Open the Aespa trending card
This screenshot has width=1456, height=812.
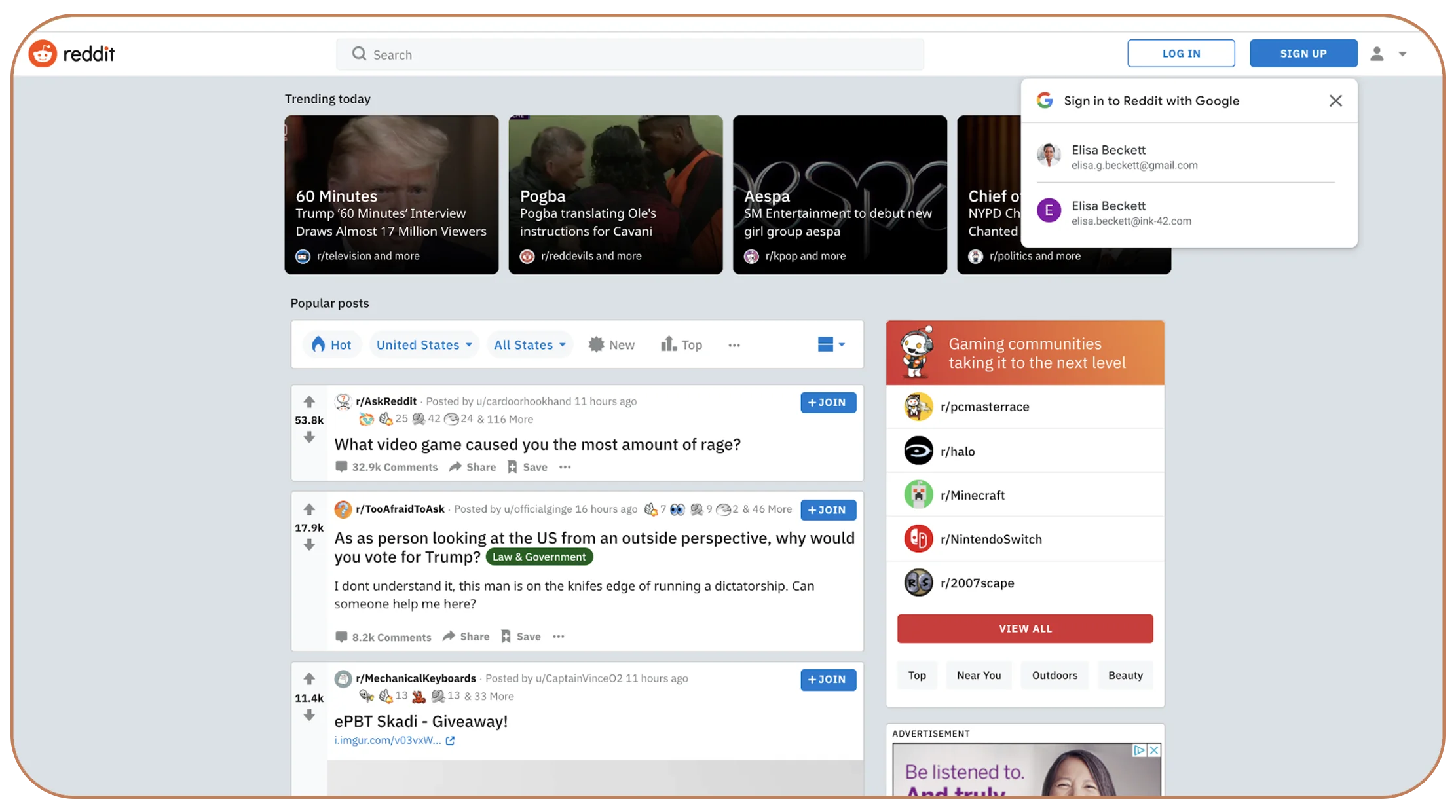[840, 194]
